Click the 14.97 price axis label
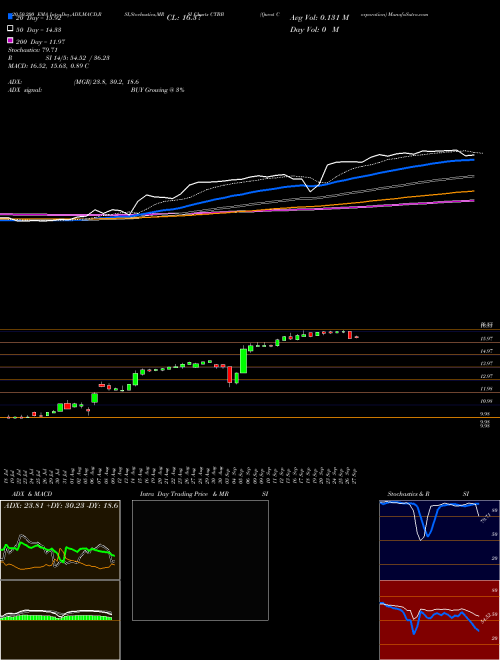Image resolution: width=500 pixels, height=660 pixels. 486,351
